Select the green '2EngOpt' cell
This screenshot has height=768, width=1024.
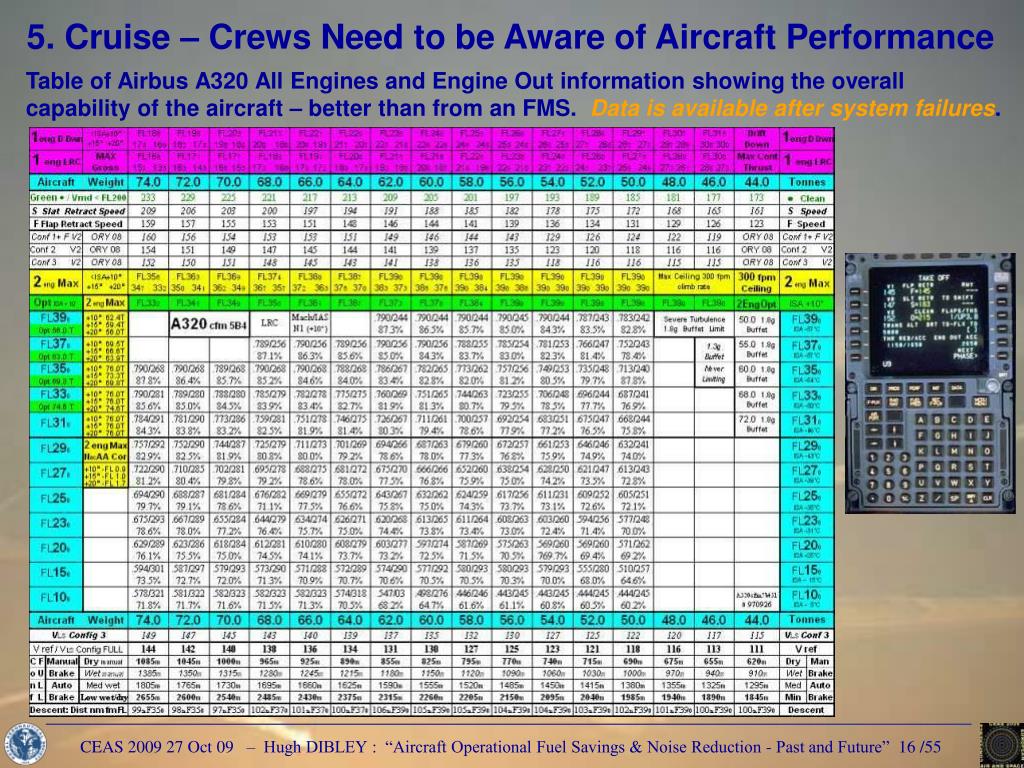[757, 304]
